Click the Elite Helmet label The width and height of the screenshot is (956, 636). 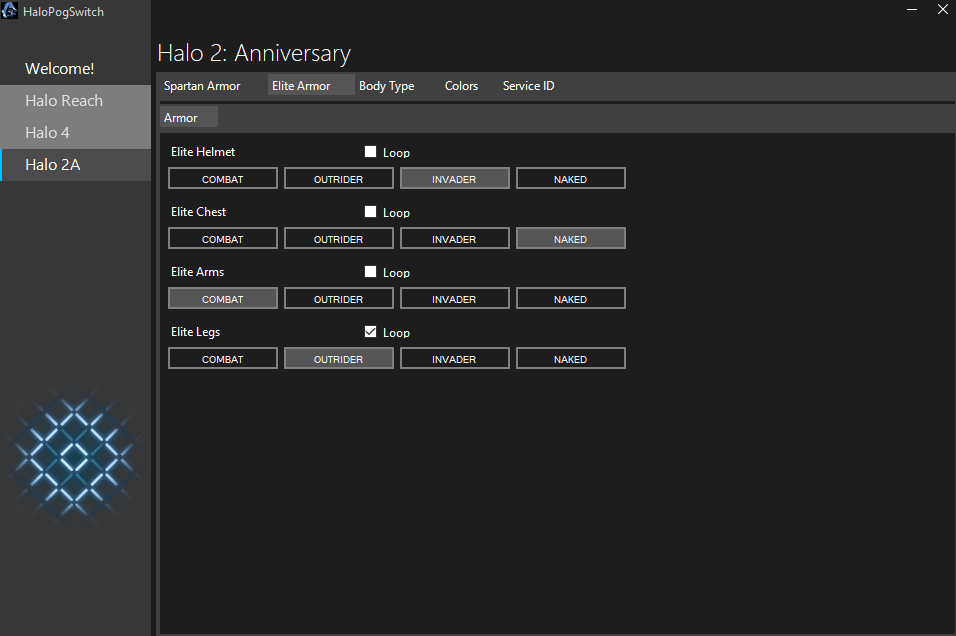(203, 152)
